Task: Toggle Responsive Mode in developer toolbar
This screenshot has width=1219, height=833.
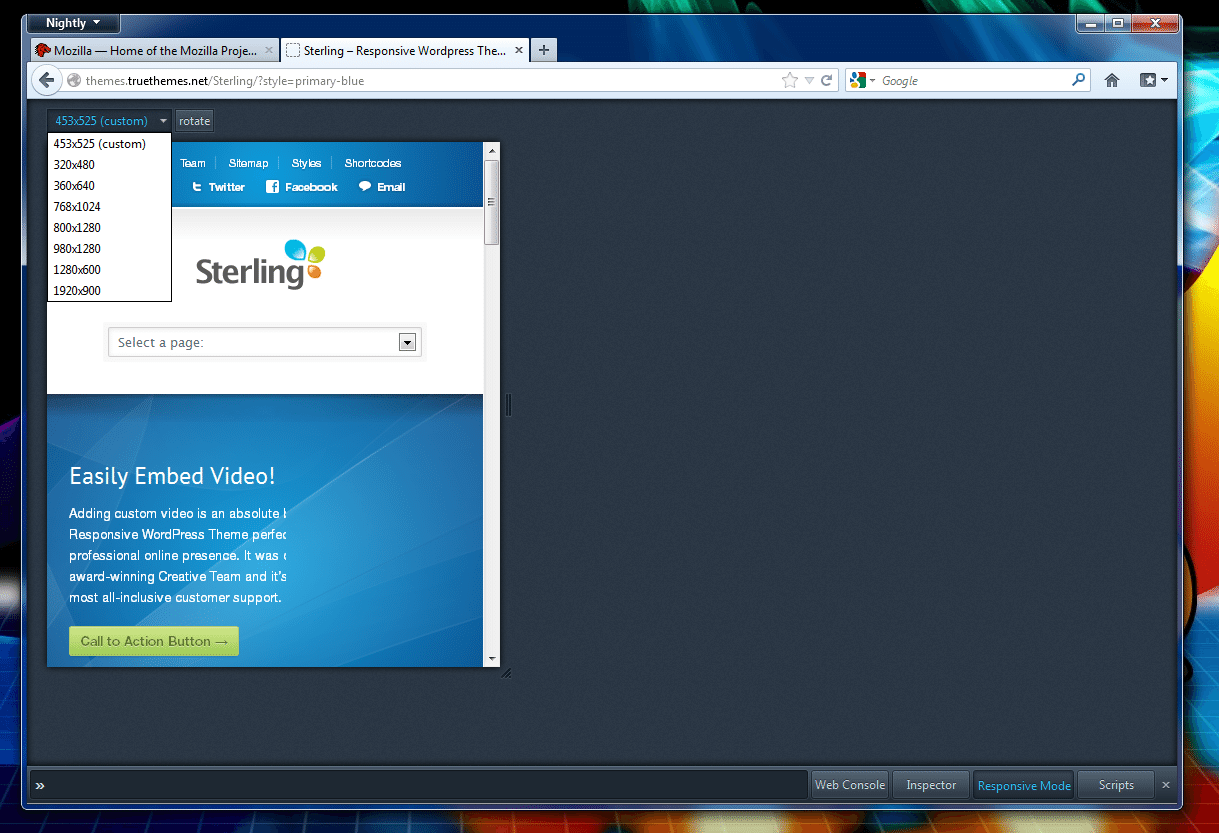Action: click(x=1023, y=785)
